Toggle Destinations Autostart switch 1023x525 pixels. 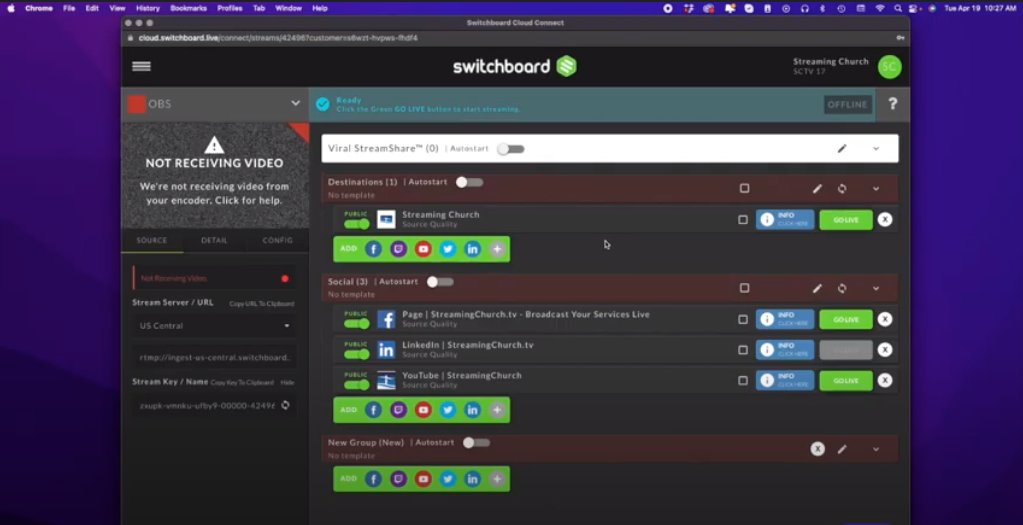tap(470, 182)
